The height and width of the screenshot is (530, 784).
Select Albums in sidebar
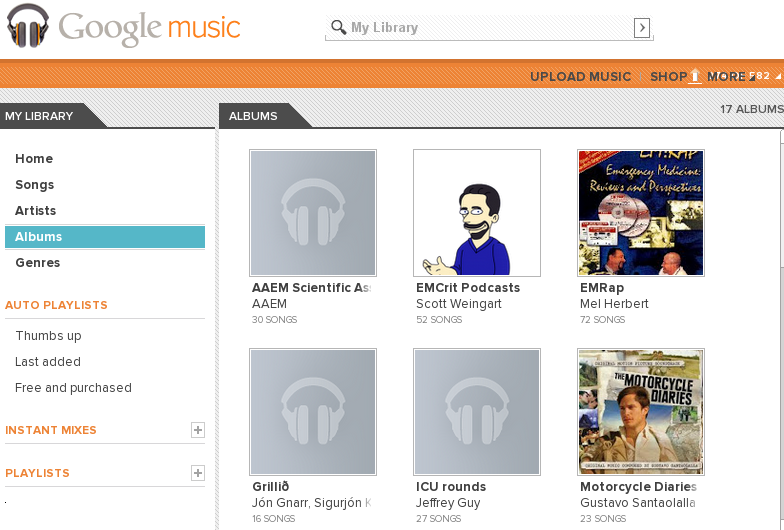(x=105, y=236)
